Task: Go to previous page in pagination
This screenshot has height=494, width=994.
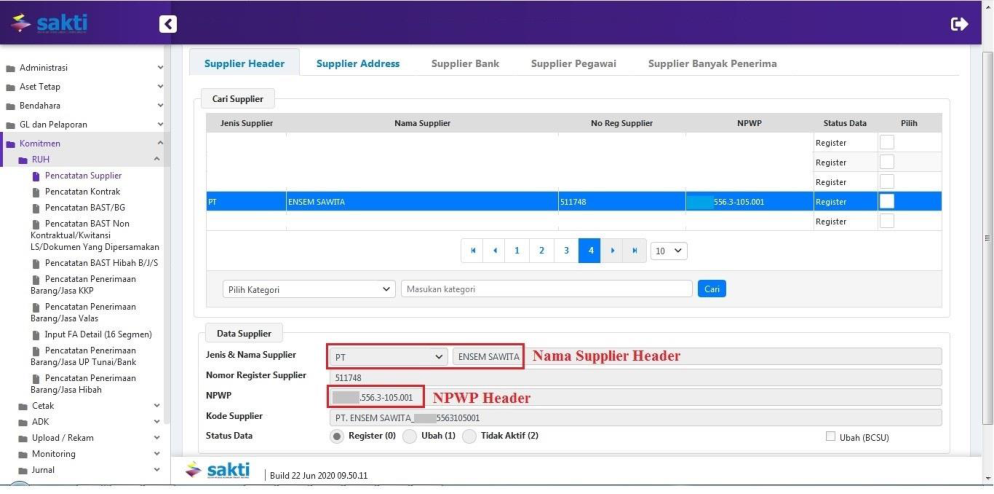Action: (494, 250)
